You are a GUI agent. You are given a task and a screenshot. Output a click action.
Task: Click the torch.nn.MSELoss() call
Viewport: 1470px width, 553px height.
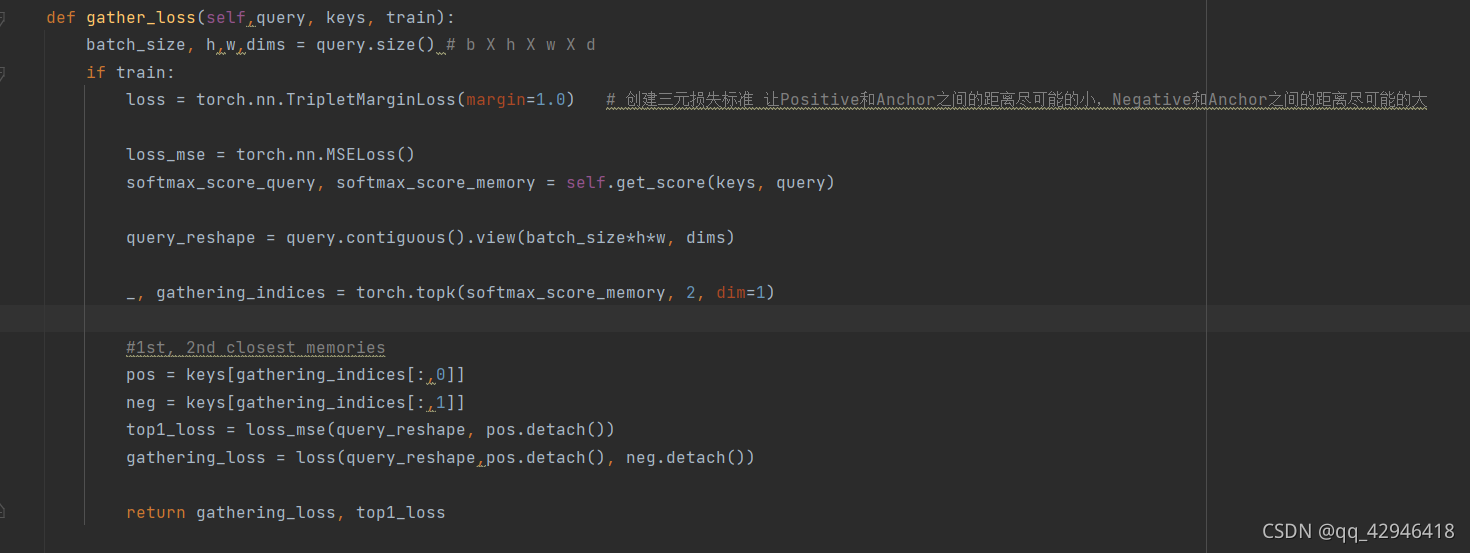[x=326, y=154]
